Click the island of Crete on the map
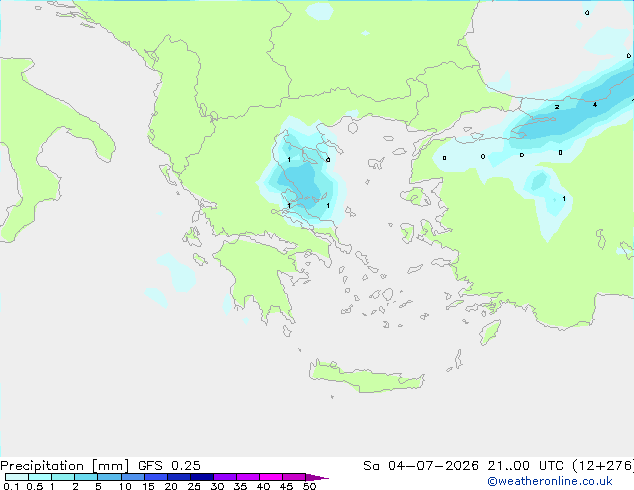Screen dimensions: 634x490 (366, 376)
